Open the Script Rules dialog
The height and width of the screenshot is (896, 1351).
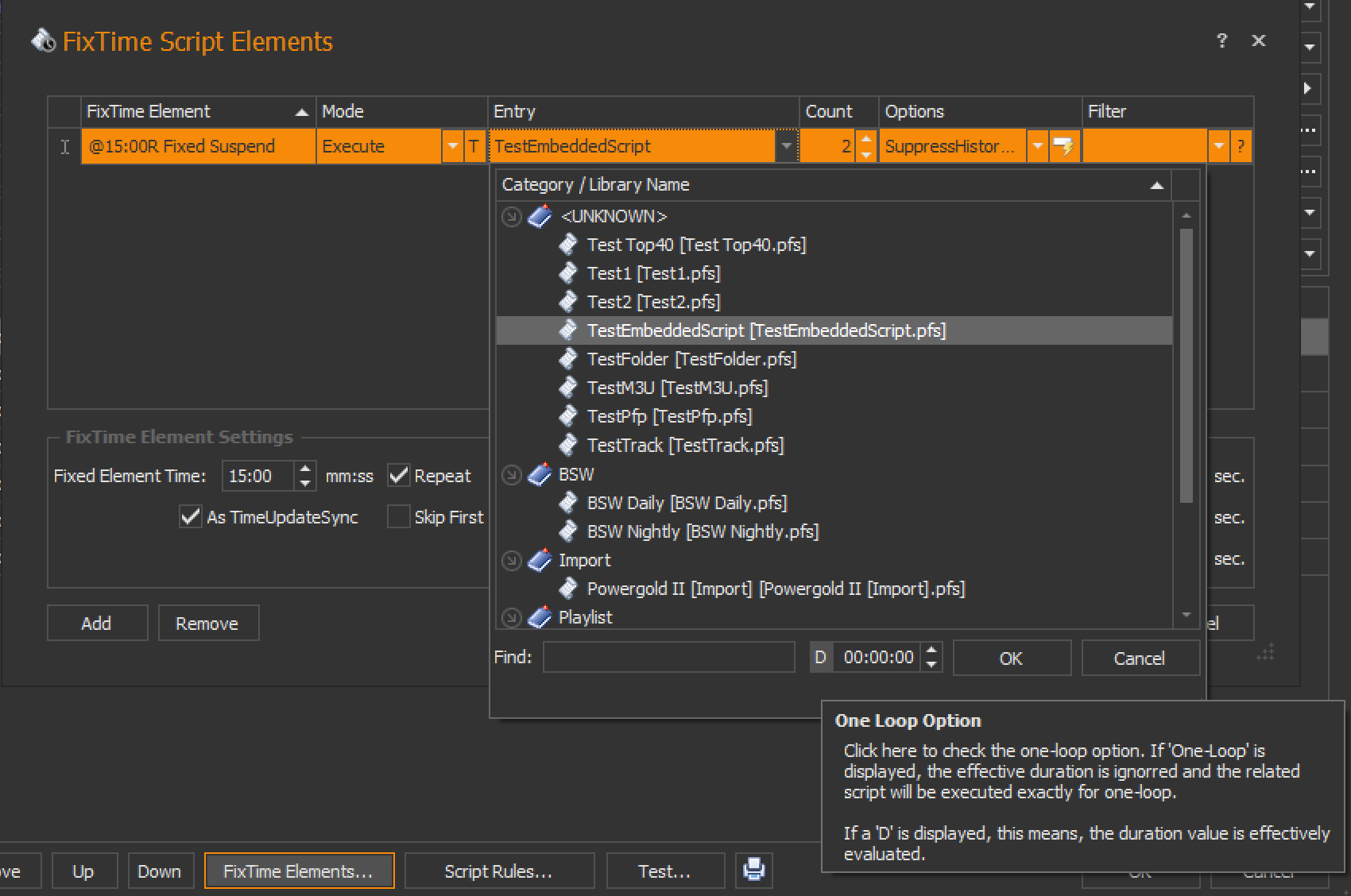(498, 871)
